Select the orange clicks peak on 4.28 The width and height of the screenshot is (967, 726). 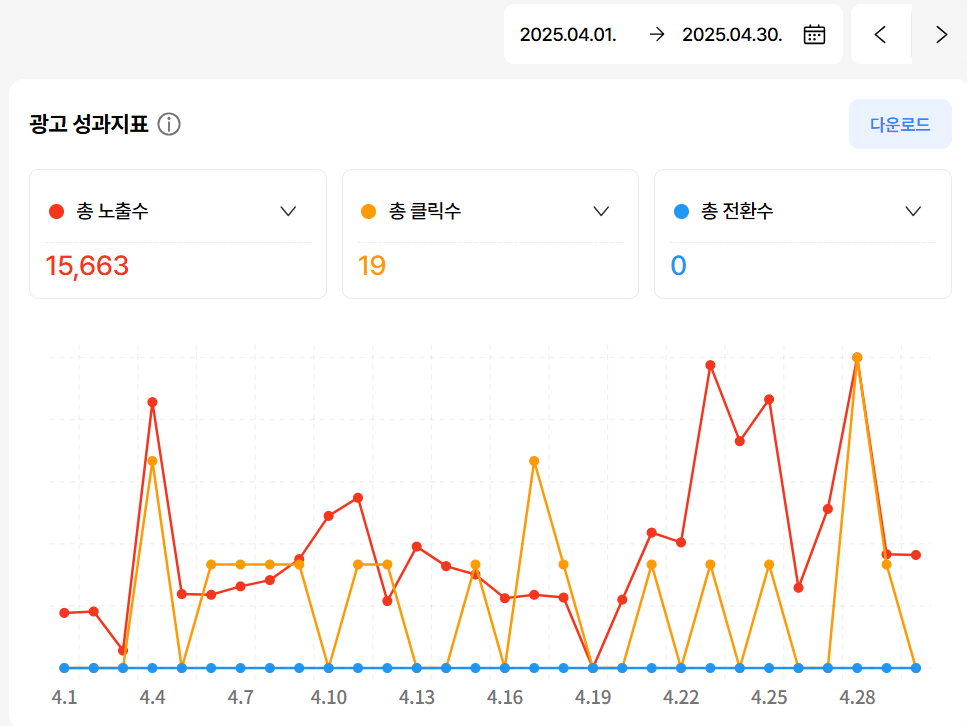coord(857,358)
